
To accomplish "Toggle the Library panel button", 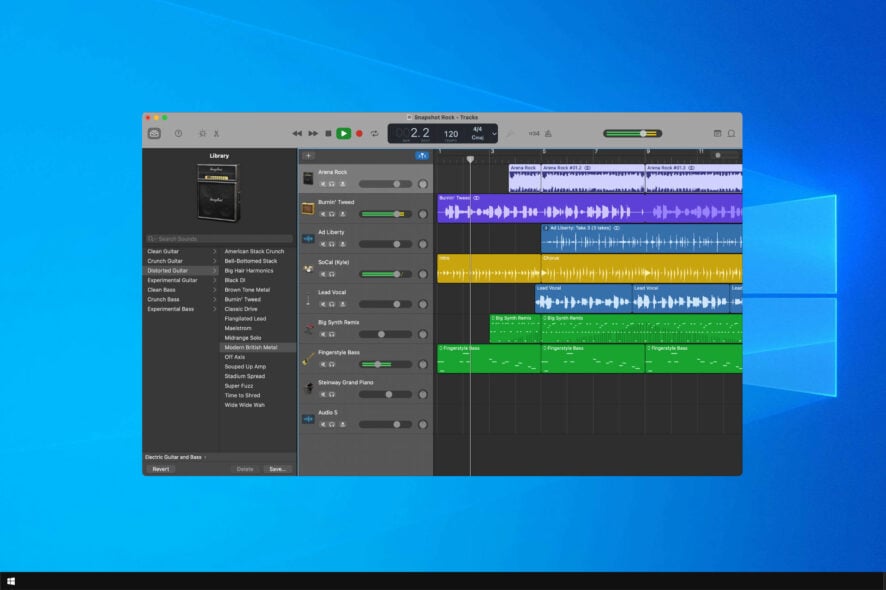I will pos(154,133).
